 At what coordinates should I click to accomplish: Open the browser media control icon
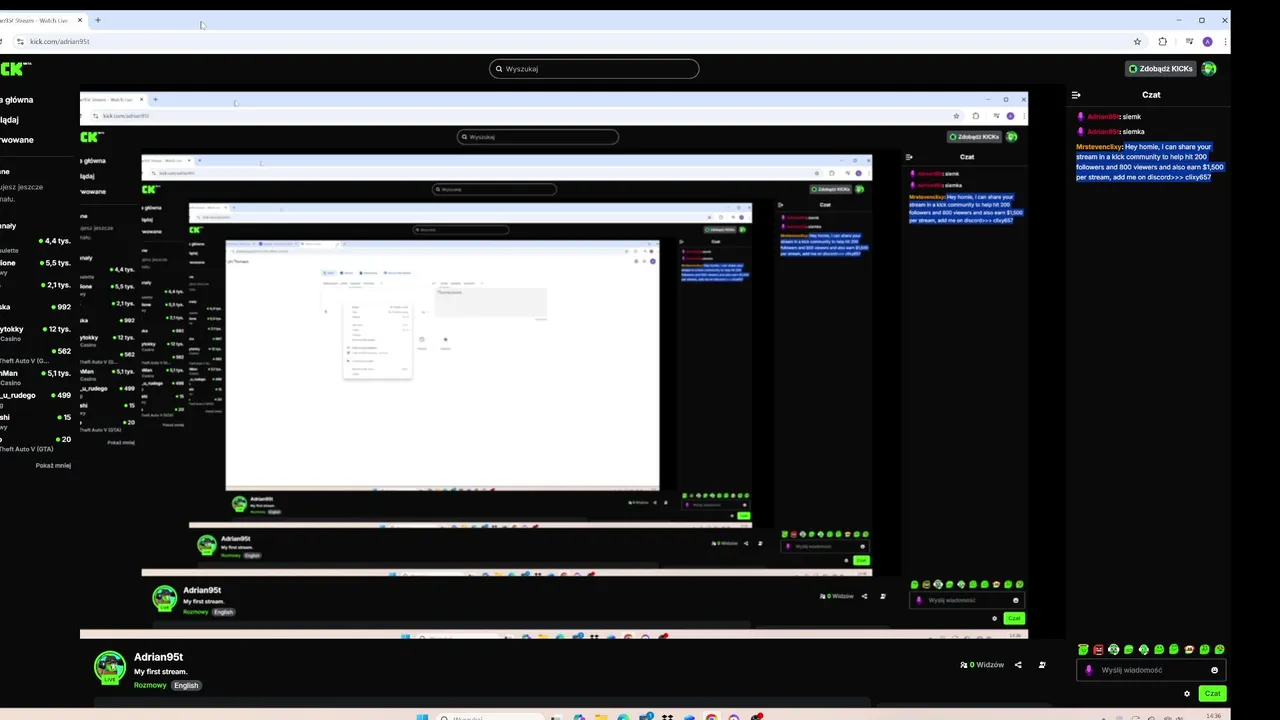pos(1189,42)
